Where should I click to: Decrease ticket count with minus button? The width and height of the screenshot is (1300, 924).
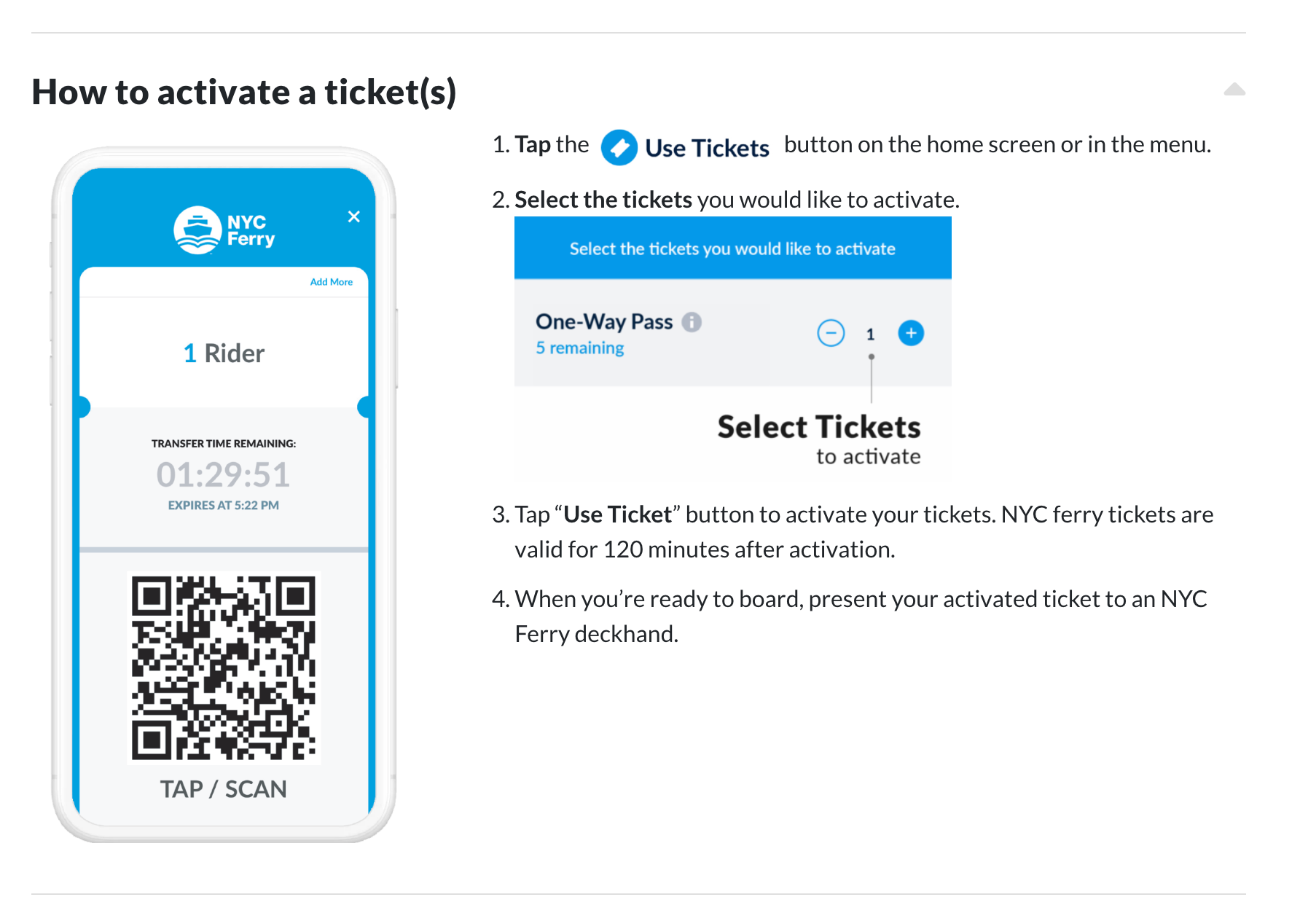point(831,333)
